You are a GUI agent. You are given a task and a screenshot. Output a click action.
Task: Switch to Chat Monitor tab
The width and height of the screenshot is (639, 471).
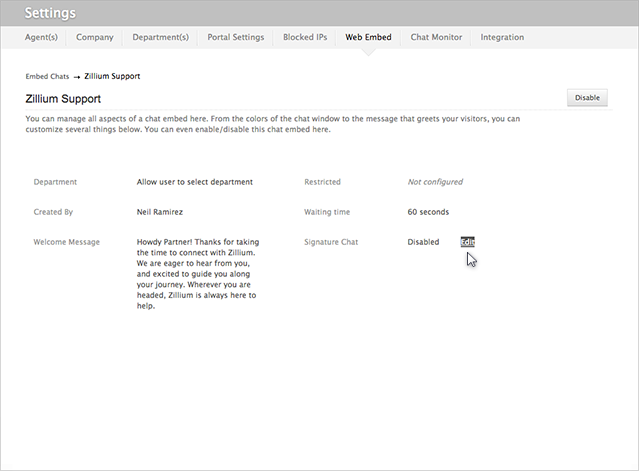tap(436, 37)
